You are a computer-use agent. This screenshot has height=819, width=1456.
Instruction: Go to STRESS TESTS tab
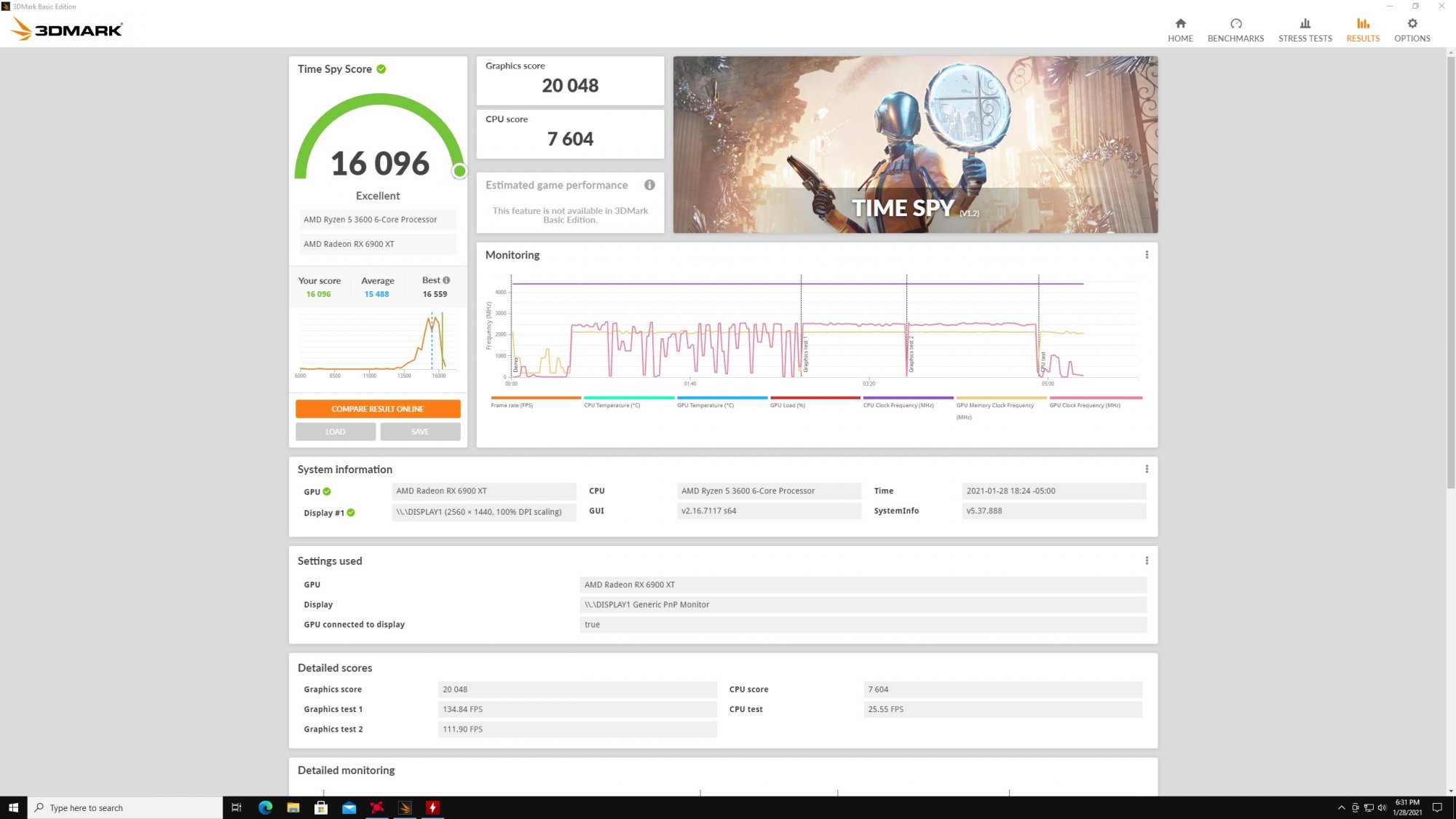[x=1305, y=30]
